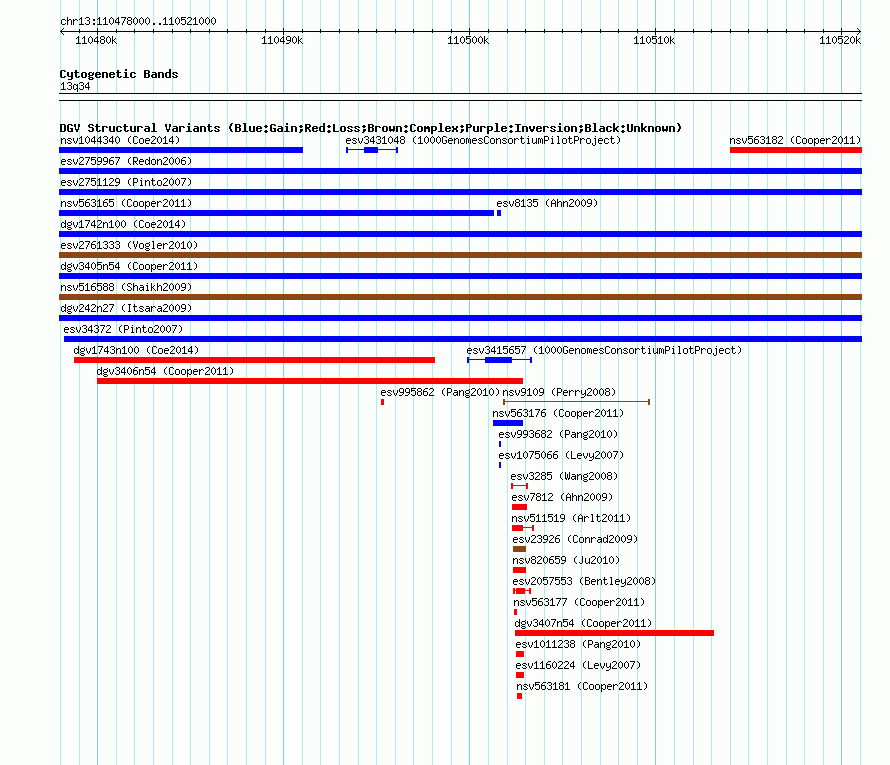Open esv3431048 (1000GenomesConsortiumPilotProject) label
The image size is (890, 765).
coord(483,140)
